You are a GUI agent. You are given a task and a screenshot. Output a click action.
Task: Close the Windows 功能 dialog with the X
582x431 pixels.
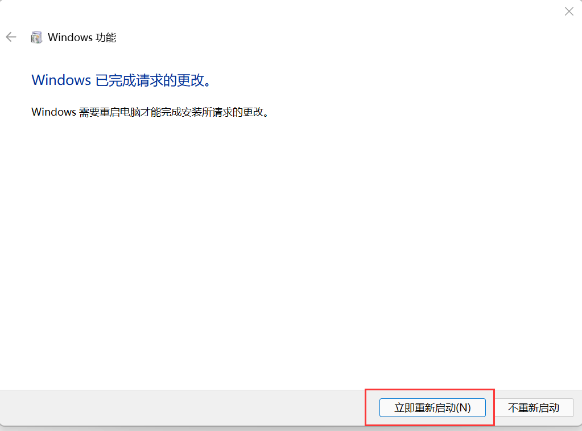(x=569, y=12)
